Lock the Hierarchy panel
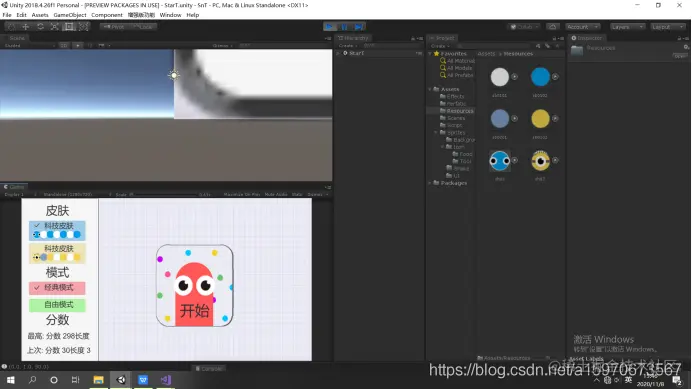This screenshot has height=389, width=692. pyautogui.click(x=413, y=38)
